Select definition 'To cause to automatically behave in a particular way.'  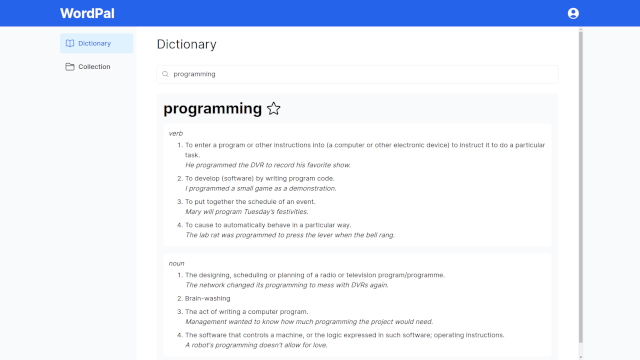point(268,225)
